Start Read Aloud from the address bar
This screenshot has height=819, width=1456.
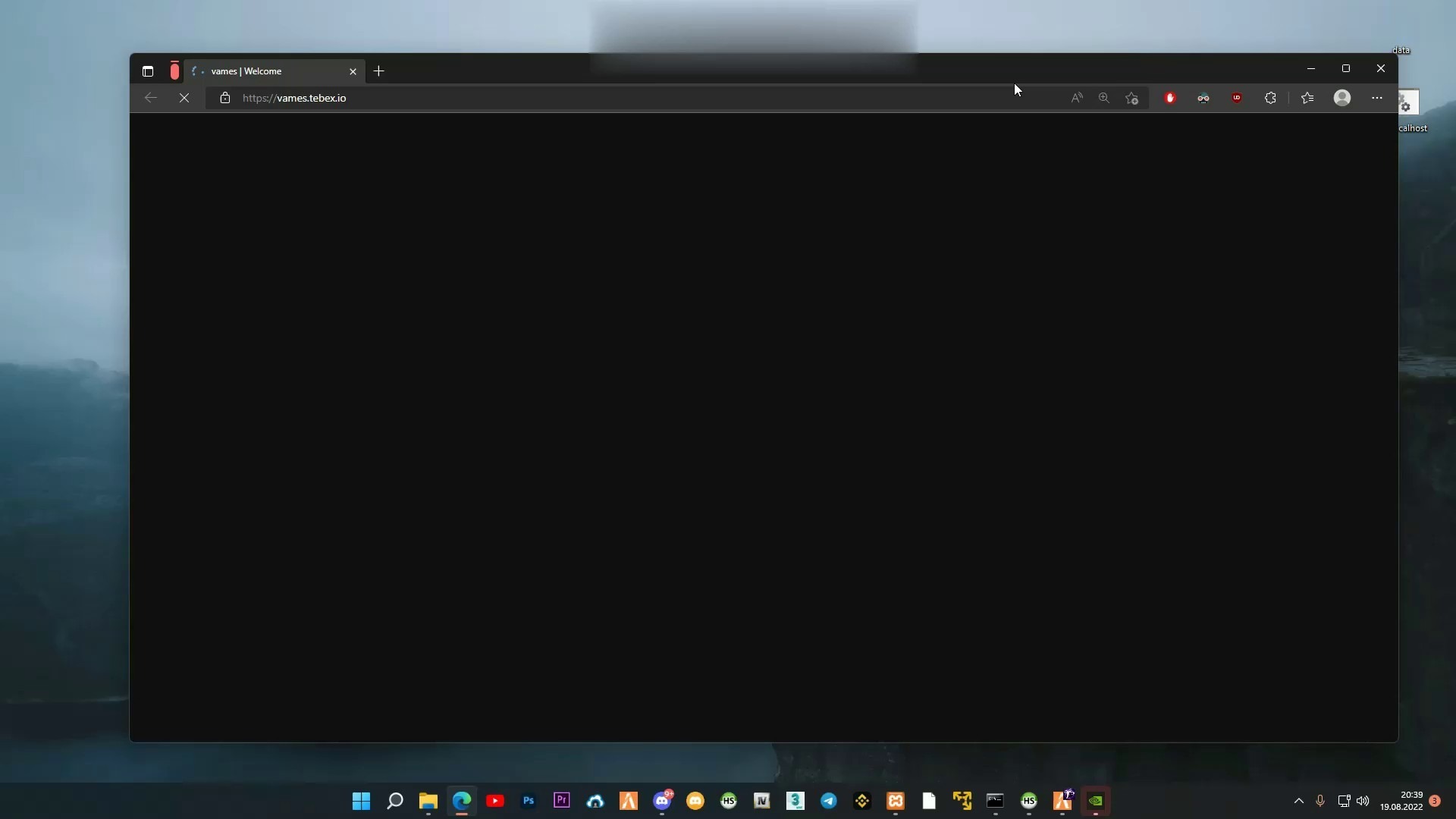[x=1077, y=98]
